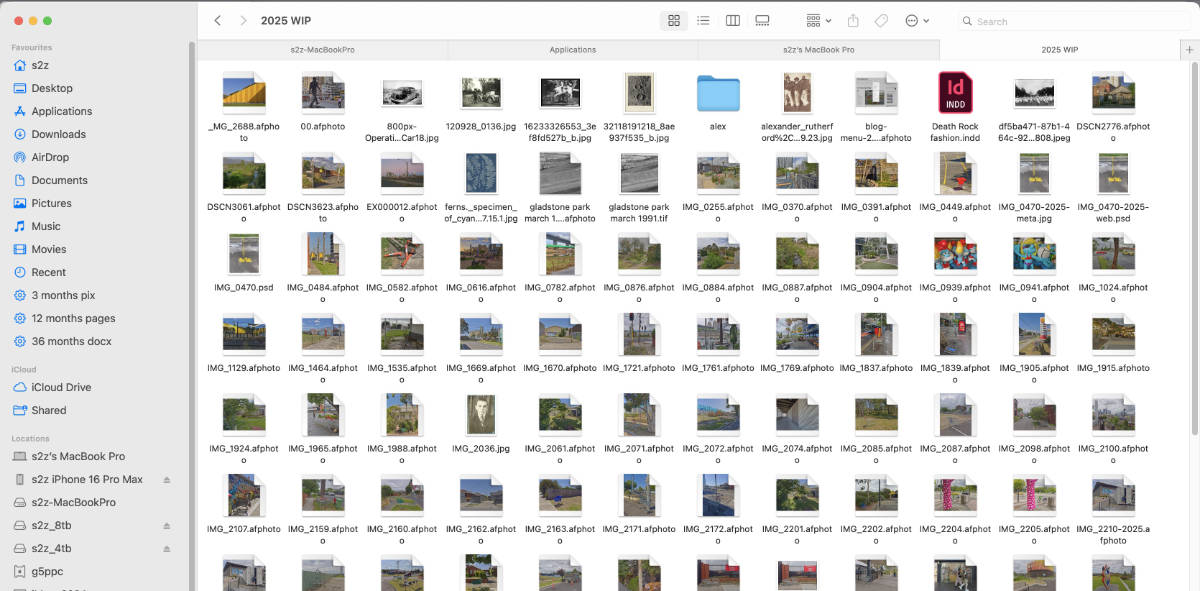Open Applications in the sidebar
The height and width of the screenshot is (591, 1200).
(x=61, y=111)
